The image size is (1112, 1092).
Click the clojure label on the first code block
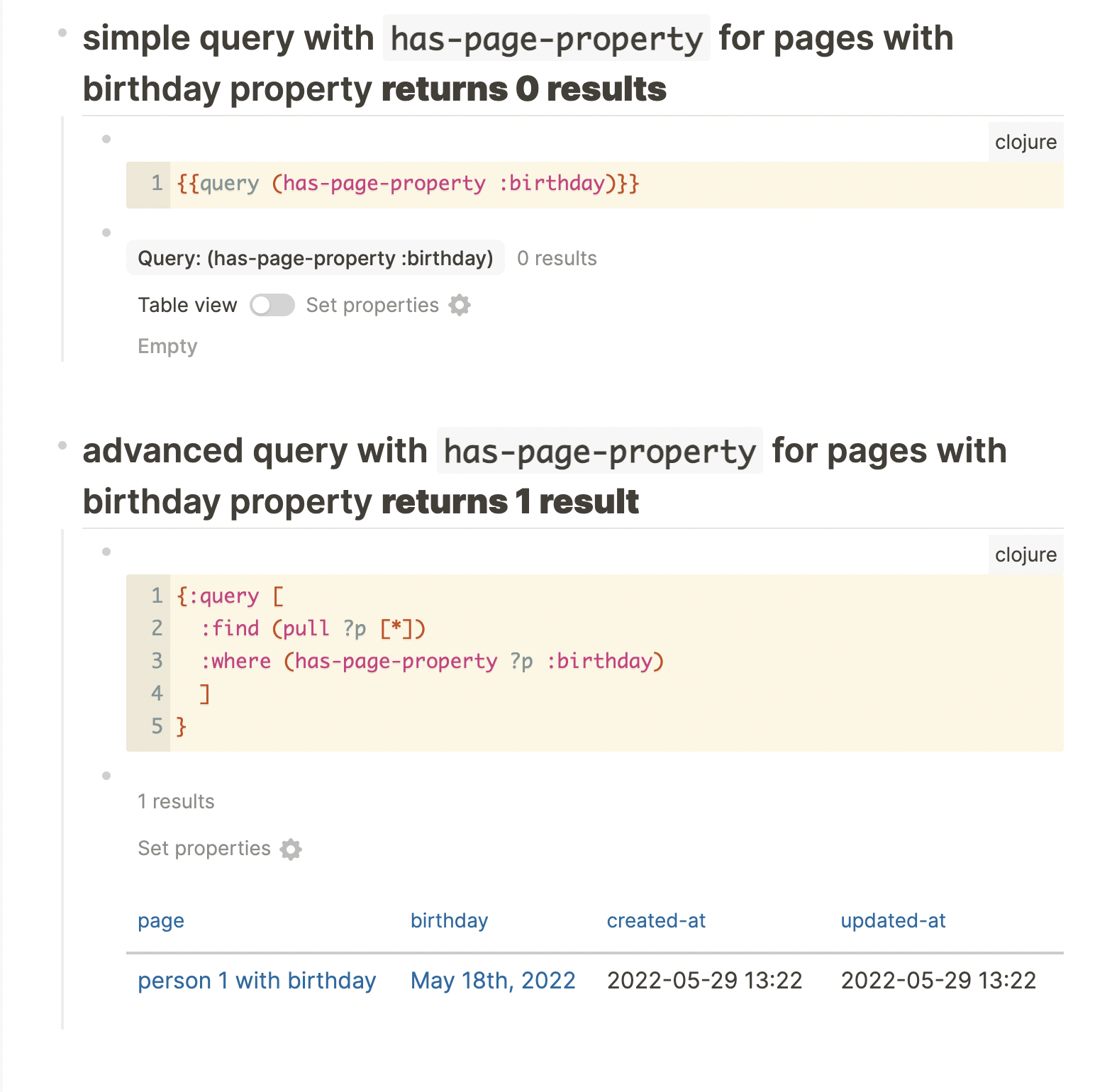pyautogui.click(x=1025, y=141)
